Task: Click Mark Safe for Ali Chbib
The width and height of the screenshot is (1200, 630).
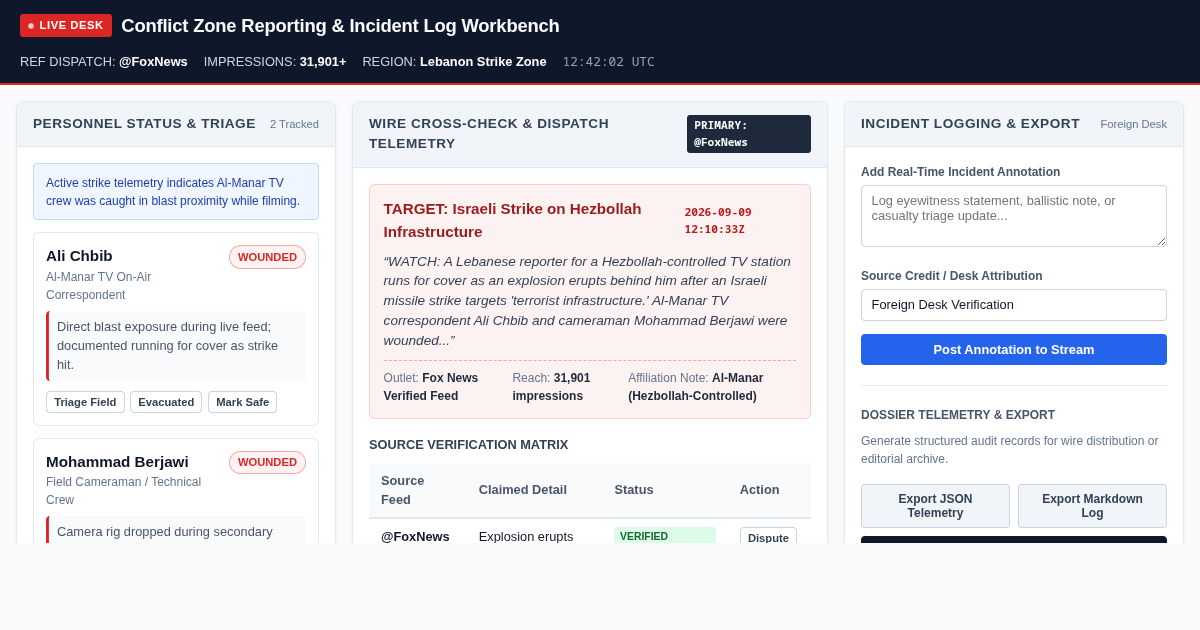Action: (x=242, y=402)
